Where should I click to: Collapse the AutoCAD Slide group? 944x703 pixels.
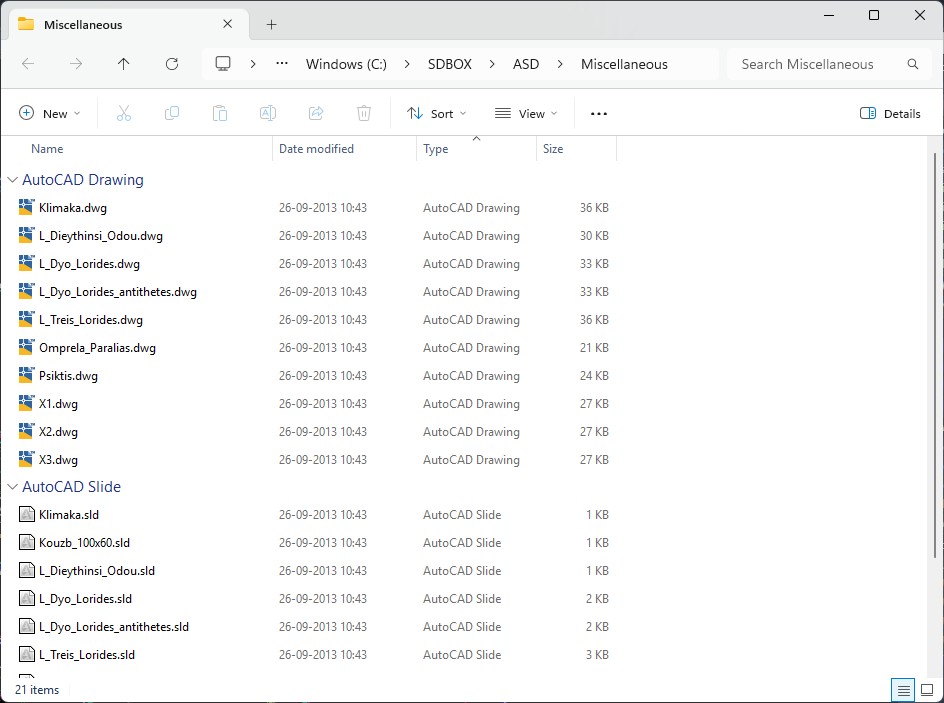pyautogui.click(x=12, y=487)
